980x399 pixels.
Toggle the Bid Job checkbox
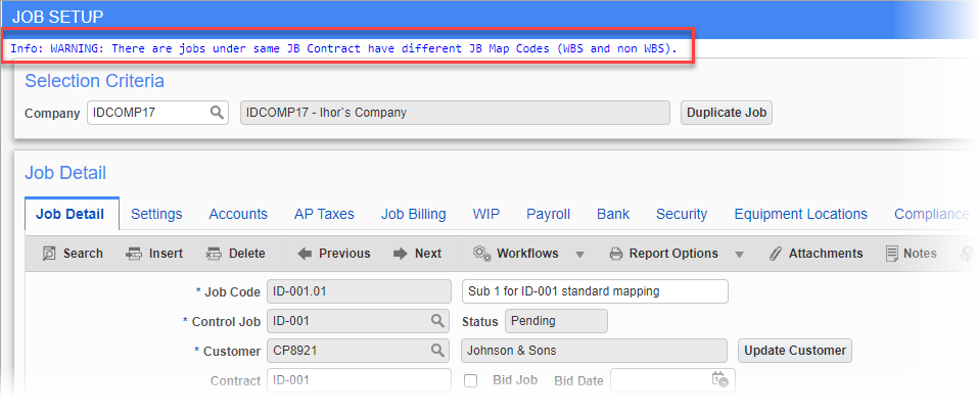471,380
